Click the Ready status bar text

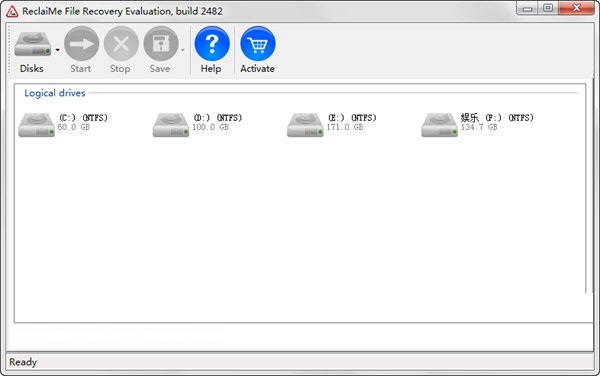pos(23,362)
